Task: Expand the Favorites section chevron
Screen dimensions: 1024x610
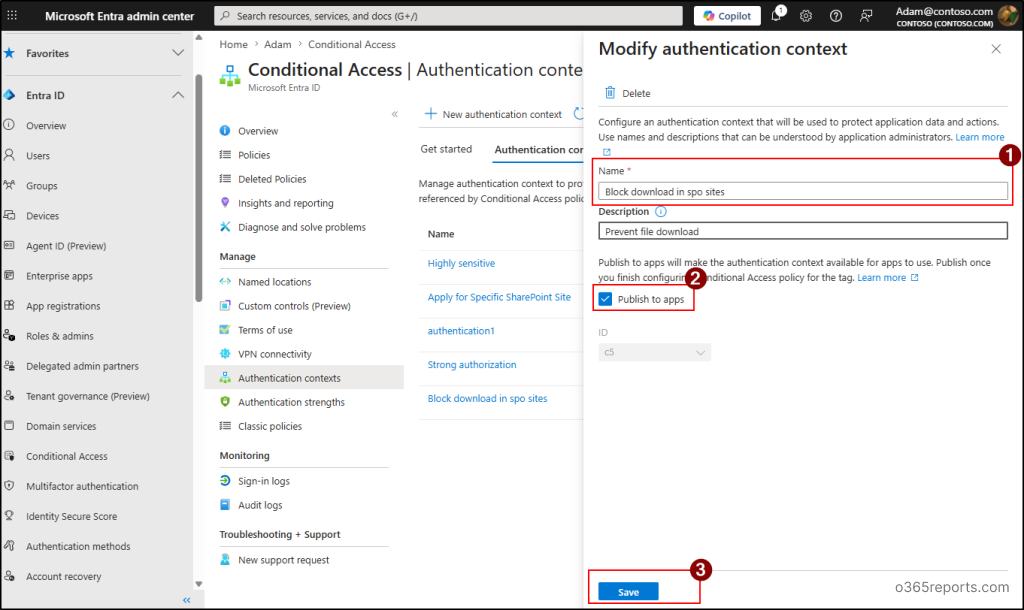Action: pos(178,53)
